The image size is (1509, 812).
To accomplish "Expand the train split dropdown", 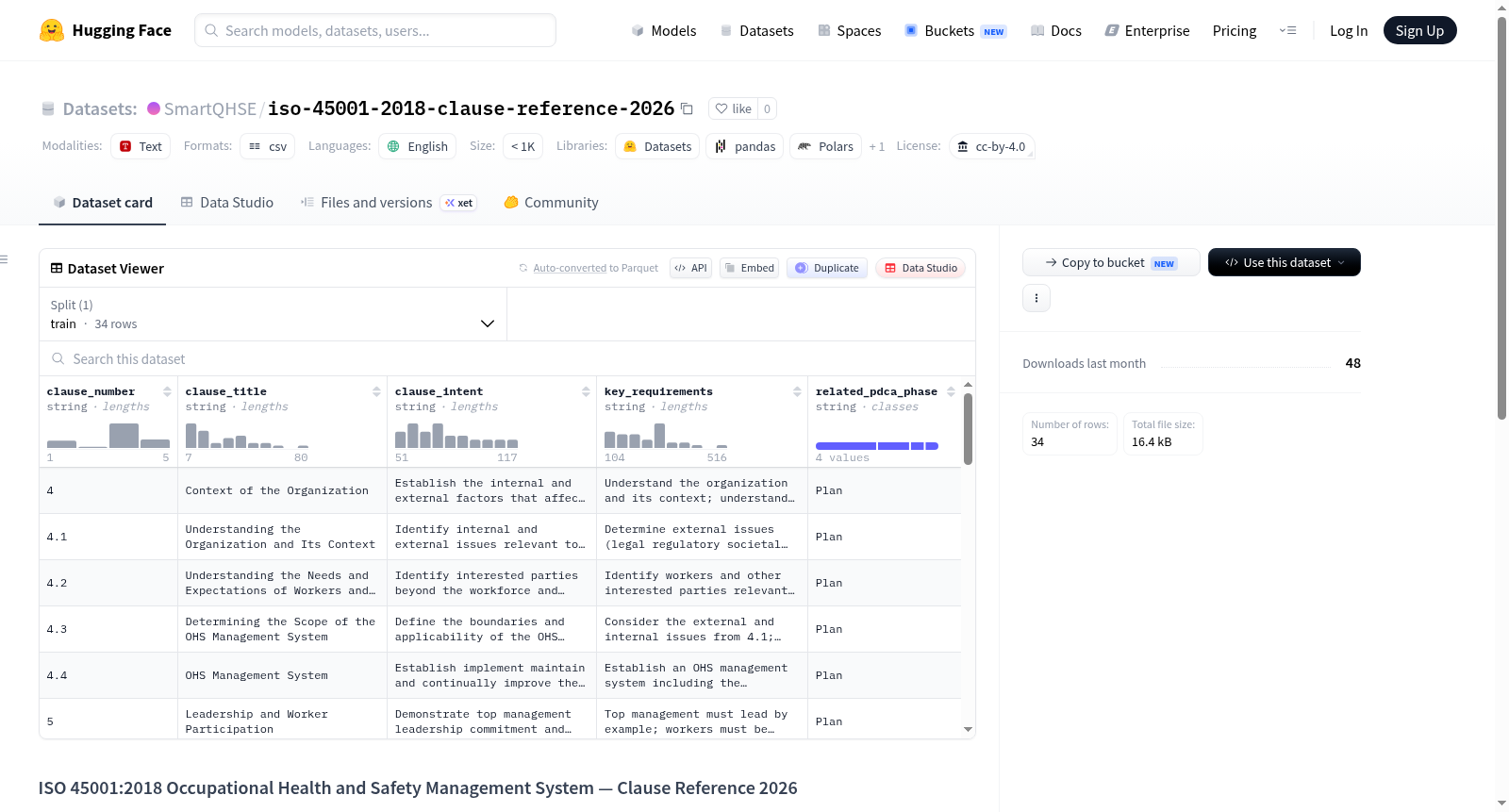I will tap(273, 314).
